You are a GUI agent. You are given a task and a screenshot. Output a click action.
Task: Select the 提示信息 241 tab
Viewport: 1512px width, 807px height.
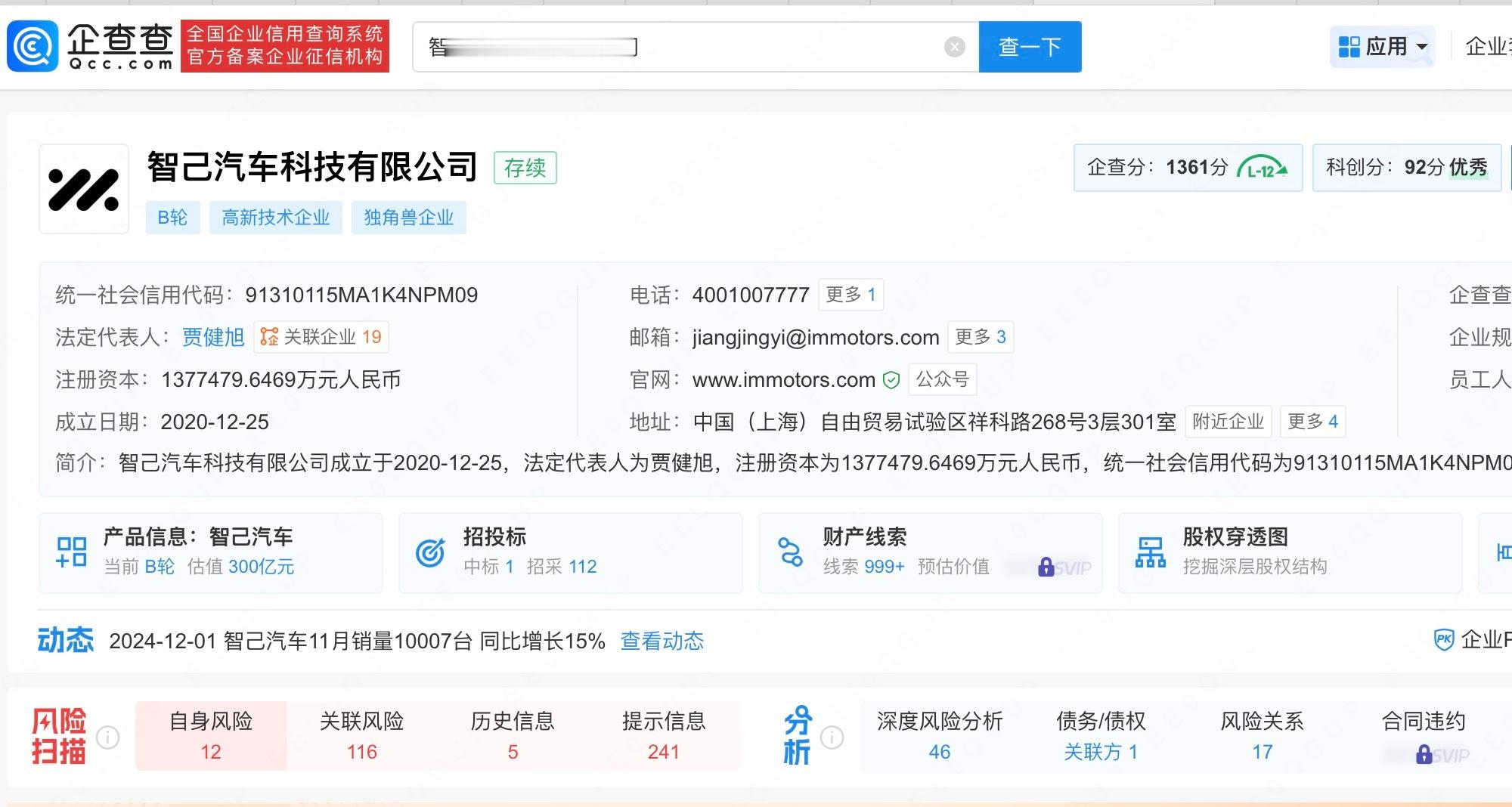click(664, 736)
